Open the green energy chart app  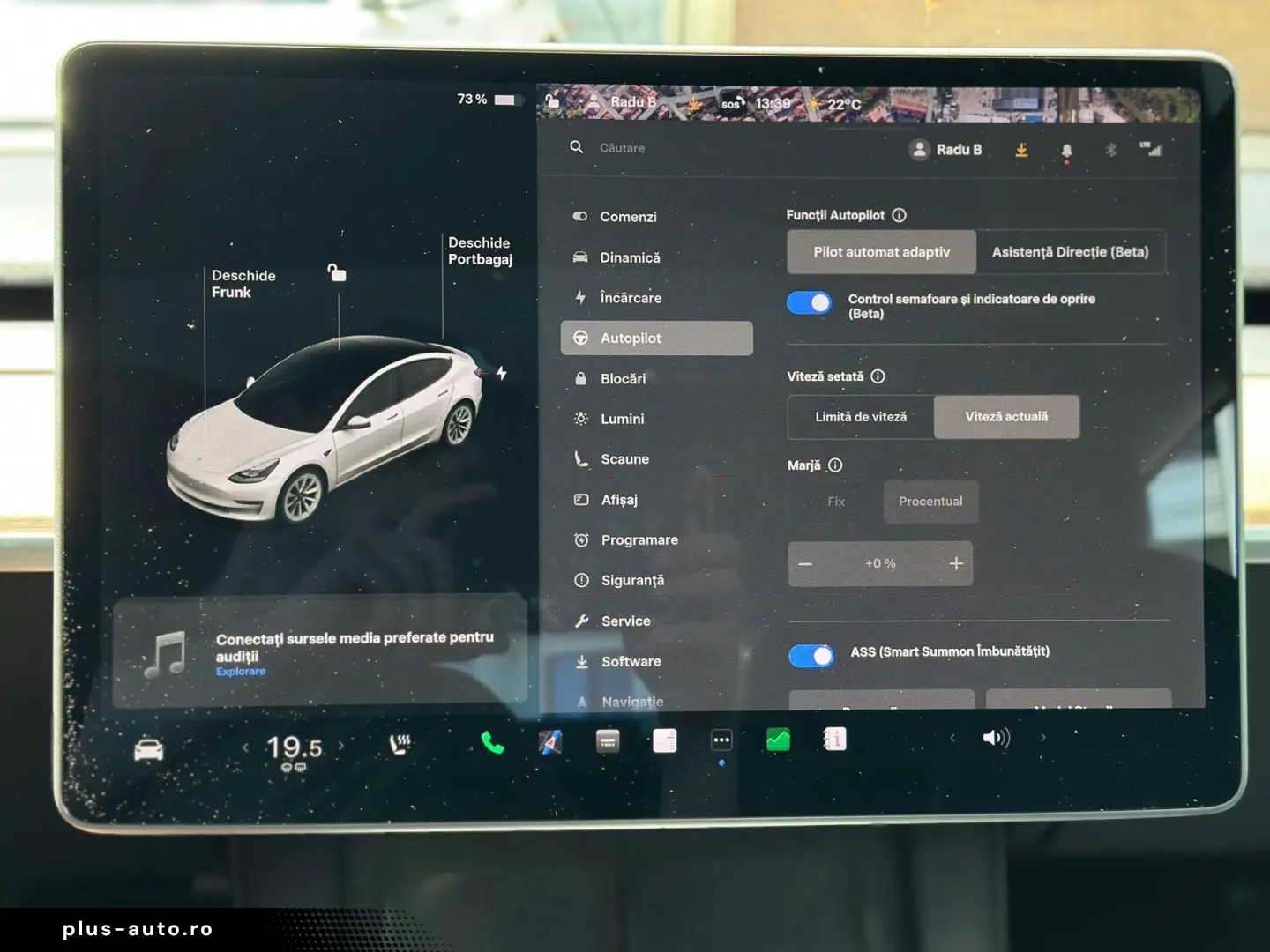[778, 740]
